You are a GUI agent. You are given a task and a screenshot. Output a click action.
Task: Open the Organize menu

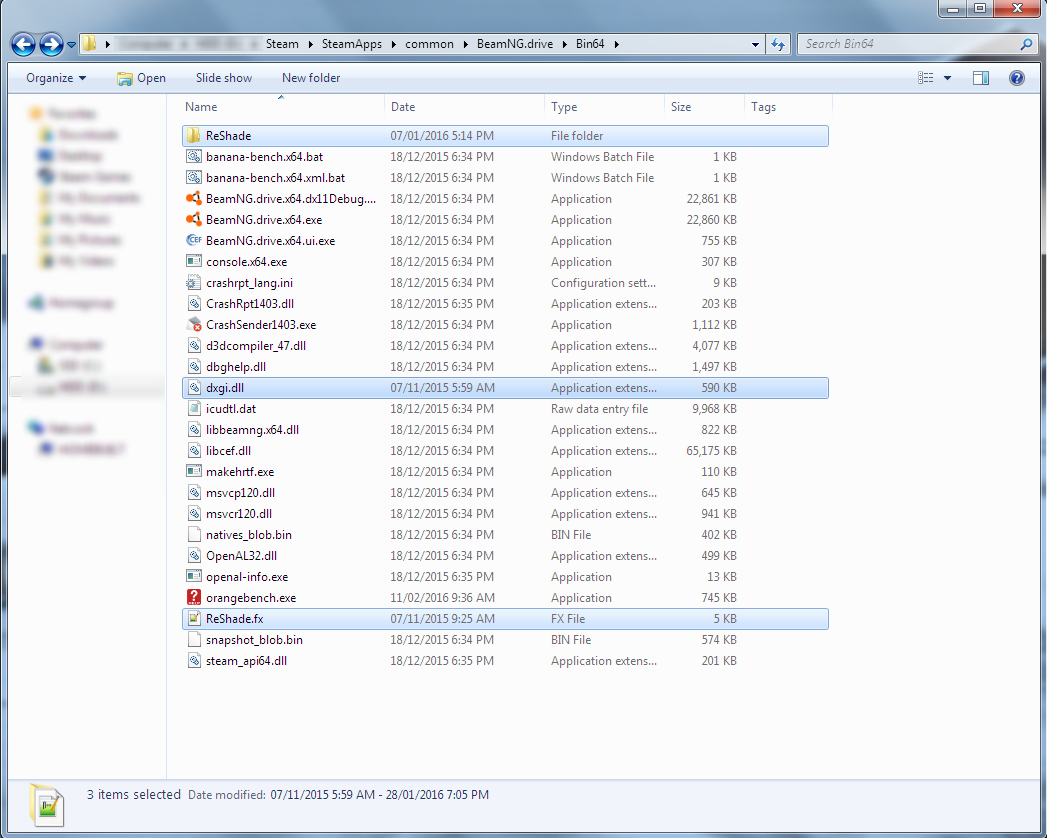56,78
